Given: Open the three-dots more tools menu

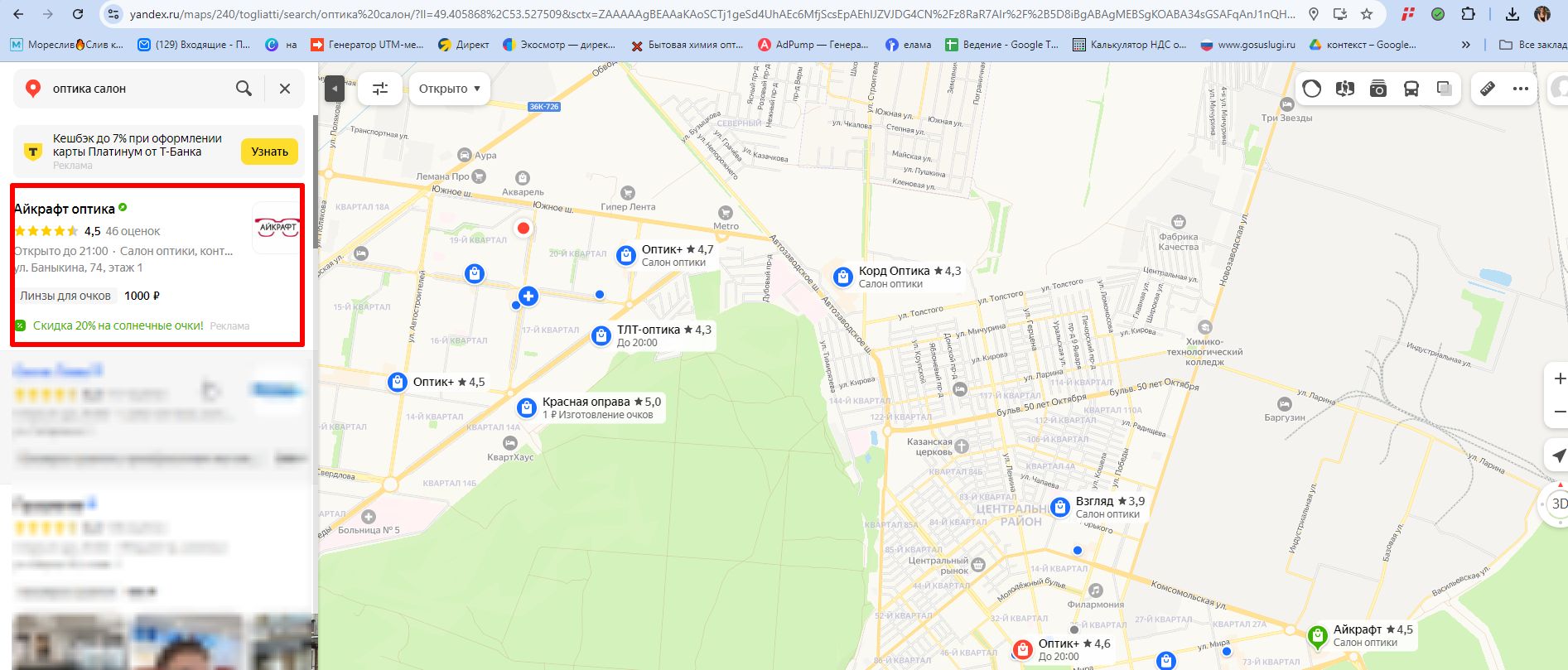Looking at the screenshot, I should point(1521,89).
